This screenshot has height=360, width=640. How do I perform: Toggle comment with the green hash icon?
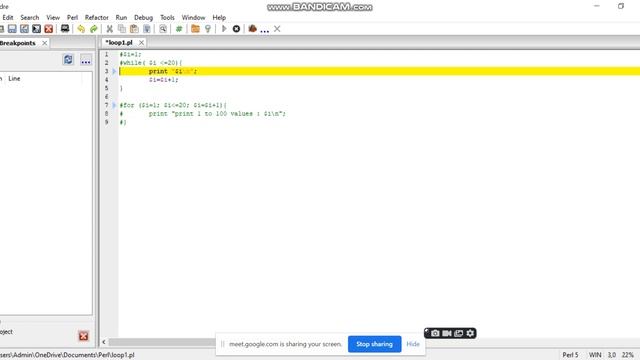(179, 29)
